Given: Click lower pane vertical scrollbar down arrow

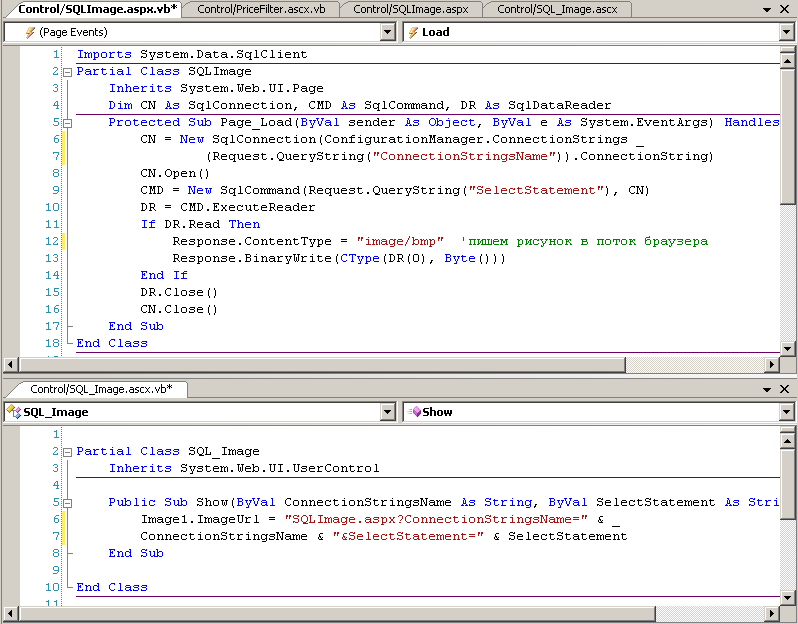Looking at the screenshot, I should pyautogui.click(x=787, y=598).
